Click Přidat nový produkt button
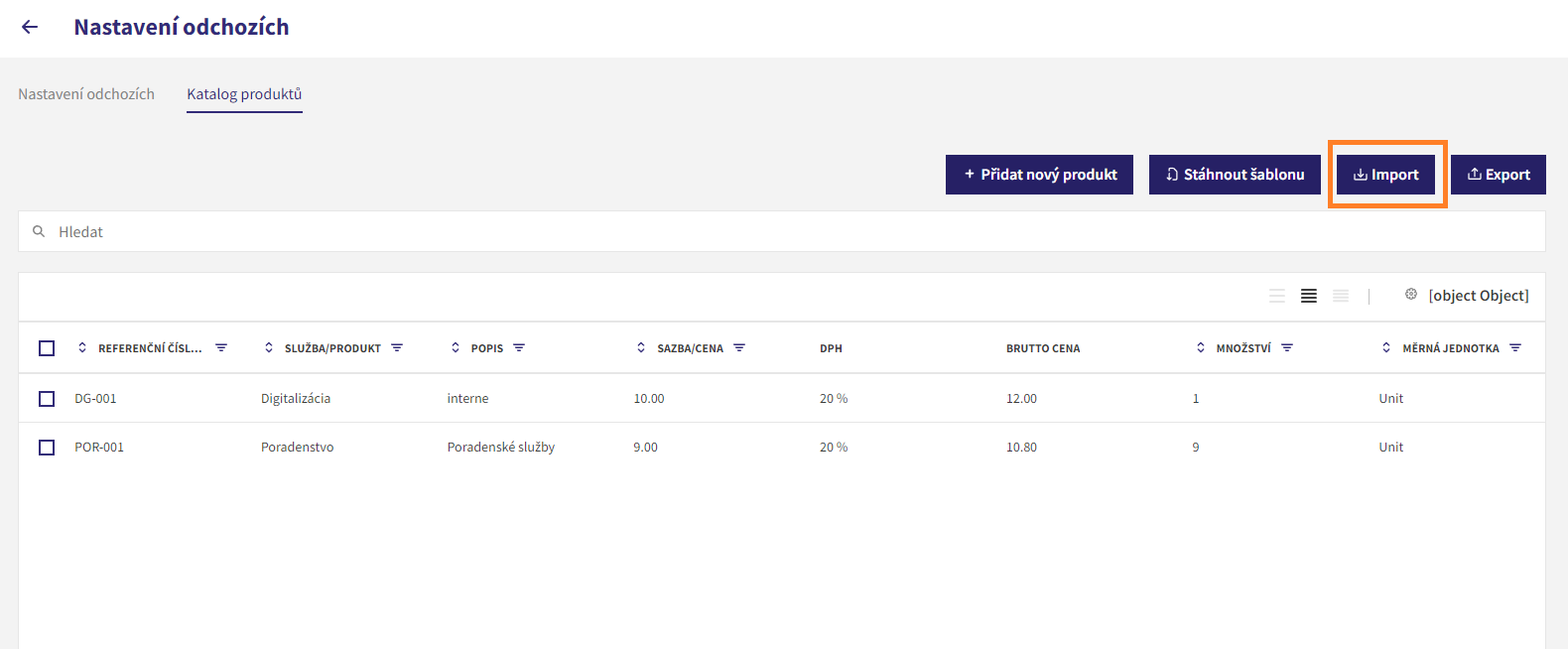Screen dimensions: 1568x649 pos(1039,175)
